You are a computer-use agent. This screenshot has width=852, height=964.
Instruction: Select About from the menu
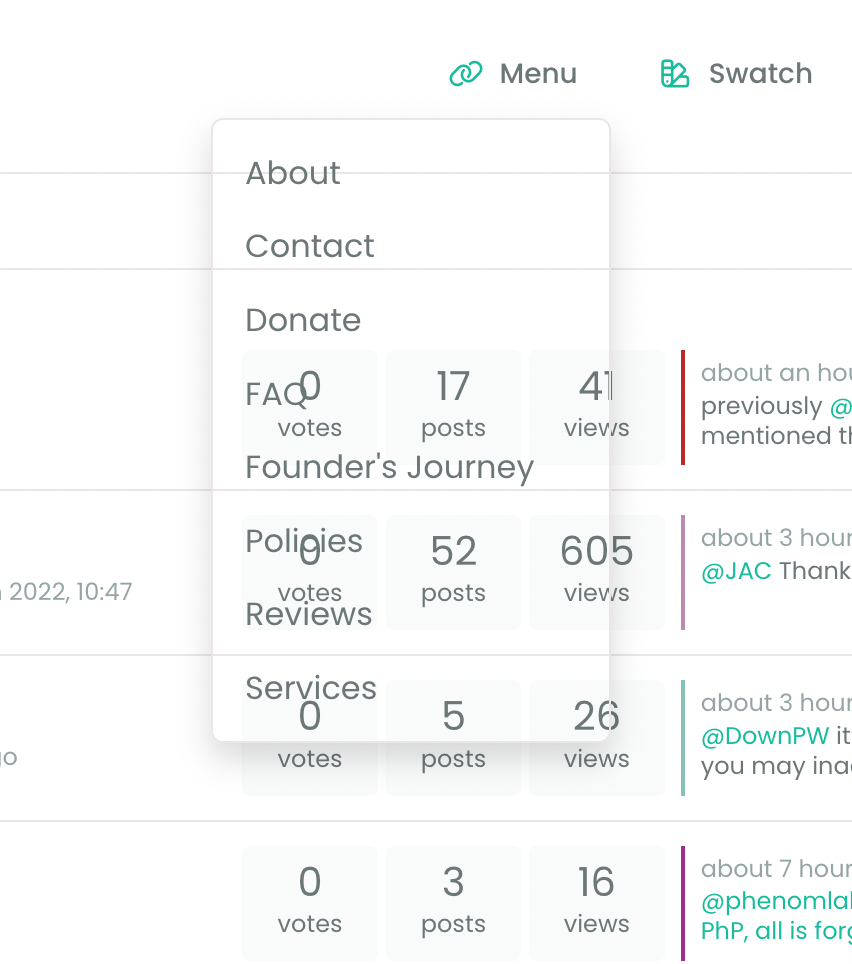[x=293, y=173]
